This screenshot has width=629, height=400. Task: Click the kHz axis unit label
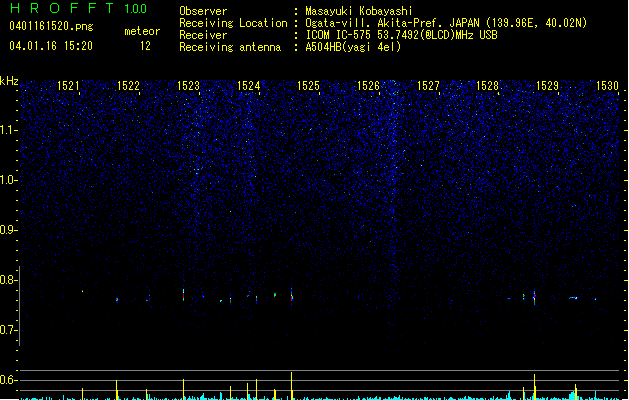(9, 81)
